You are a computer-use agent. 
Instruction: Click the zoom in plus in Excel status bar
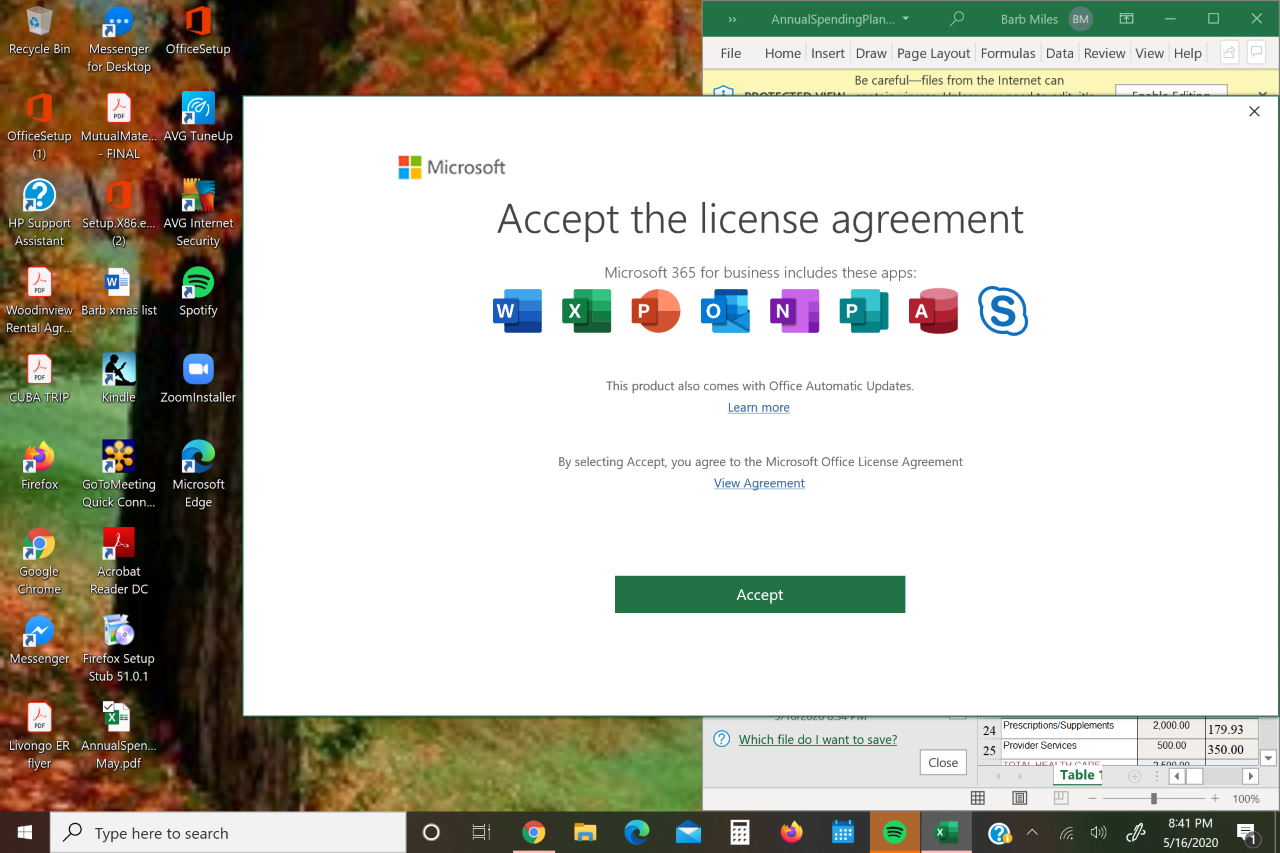pos(1215,799)
